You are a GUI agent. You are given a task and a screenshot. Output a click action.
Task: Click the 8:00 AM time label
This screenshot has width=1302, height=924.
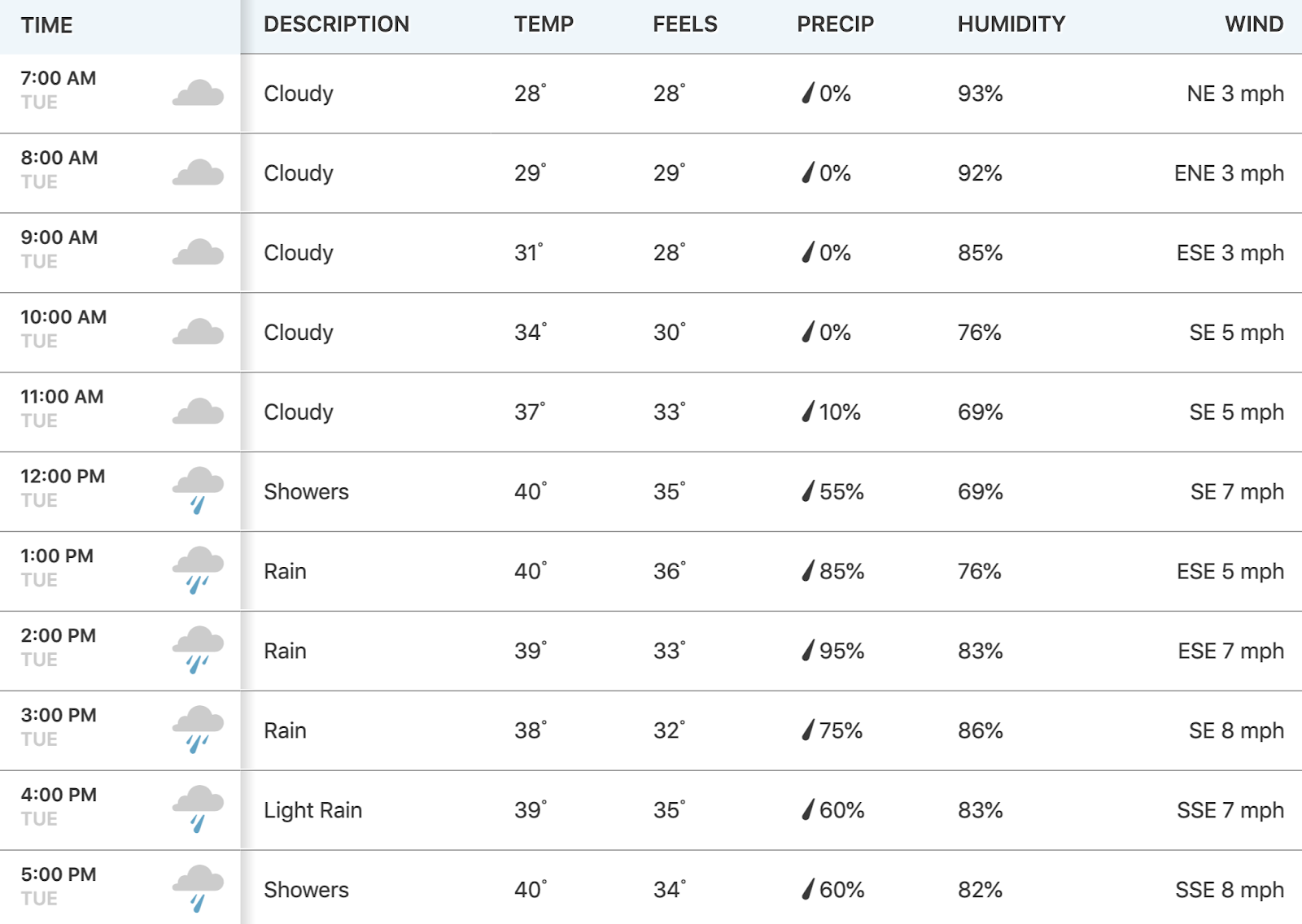tap(59, 158)
